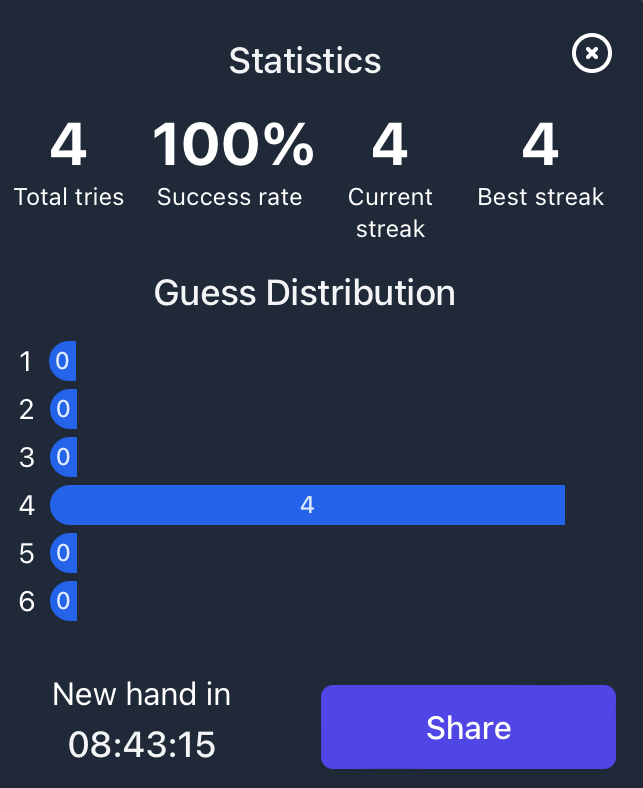Close the Statistics dialog
The image size is (643, 788).
pyautogui.click(x=592, y=53)
